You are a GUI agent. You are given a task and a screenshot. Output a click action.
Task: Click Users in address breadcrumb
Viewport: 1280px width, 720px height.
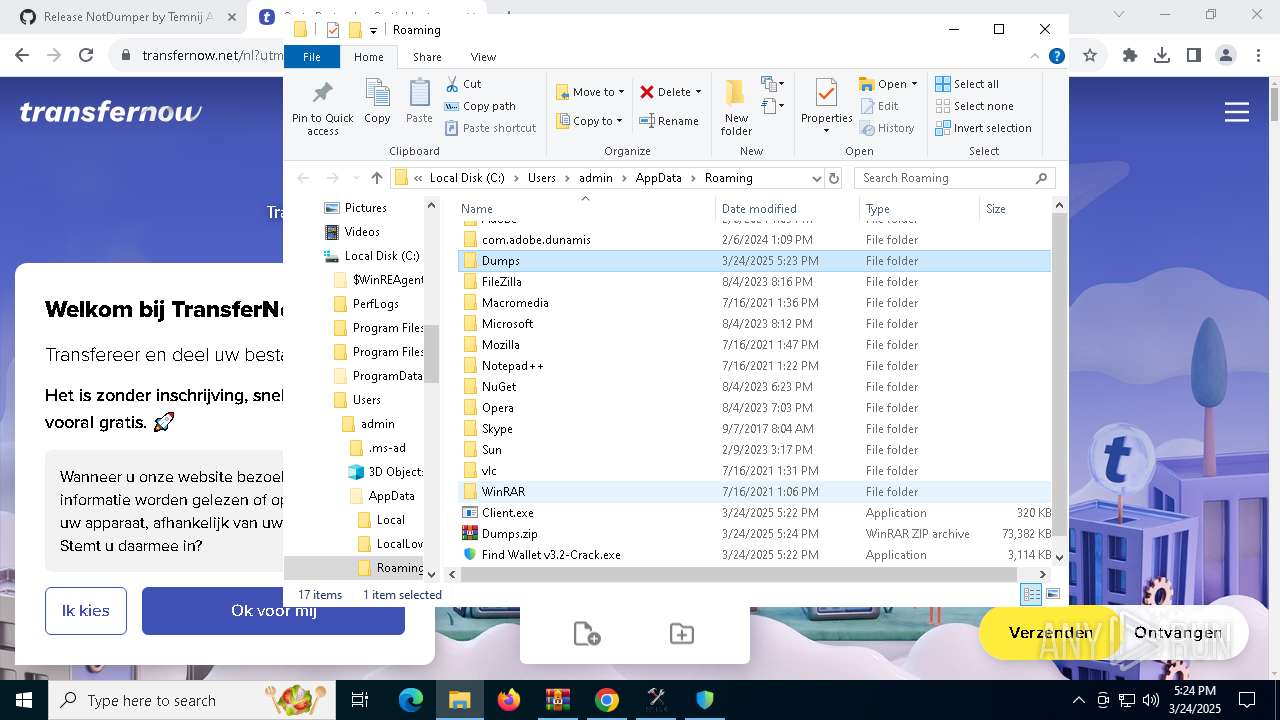pyautogui.click(x=541, y=178)
